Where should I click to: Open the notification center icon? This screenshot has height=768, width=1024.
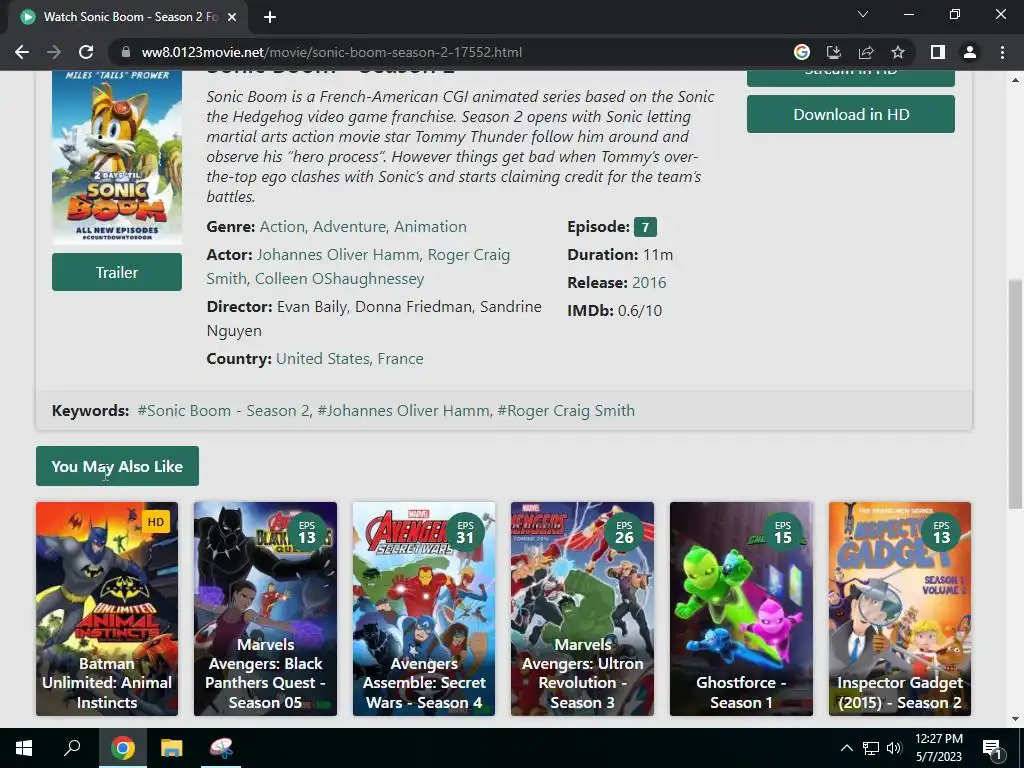[992, 748]
